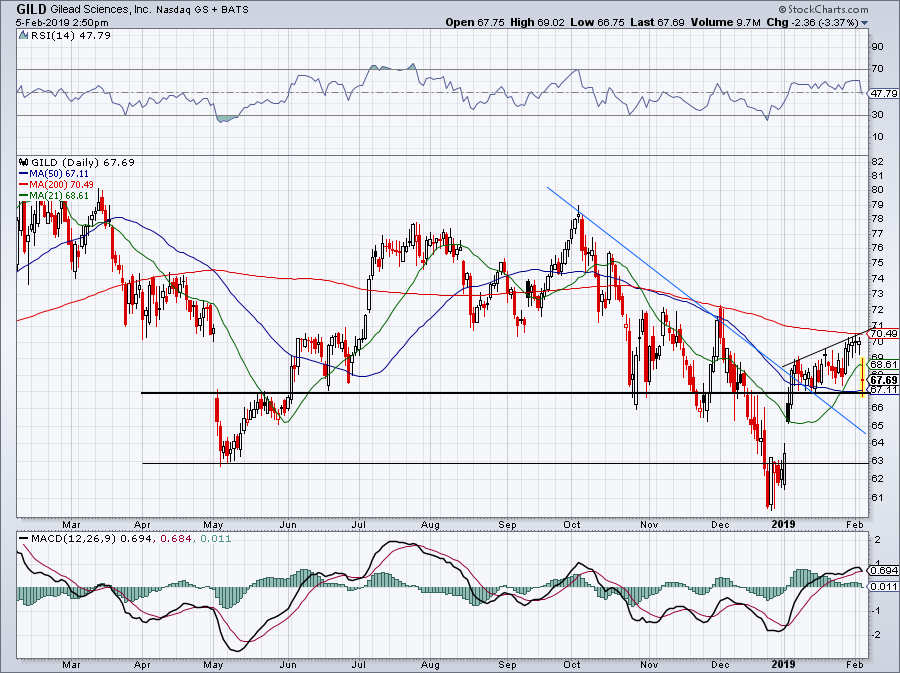Click the RSI line icon before RSI(14)
Screen dimensions: 900x673
tap(23, 35)
